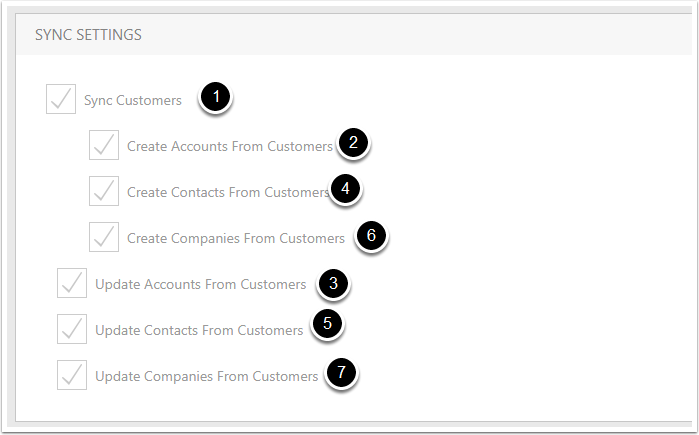The image size is (699, 435).
Task: Click the number 4 annotation badge
Action: (345, 189)
